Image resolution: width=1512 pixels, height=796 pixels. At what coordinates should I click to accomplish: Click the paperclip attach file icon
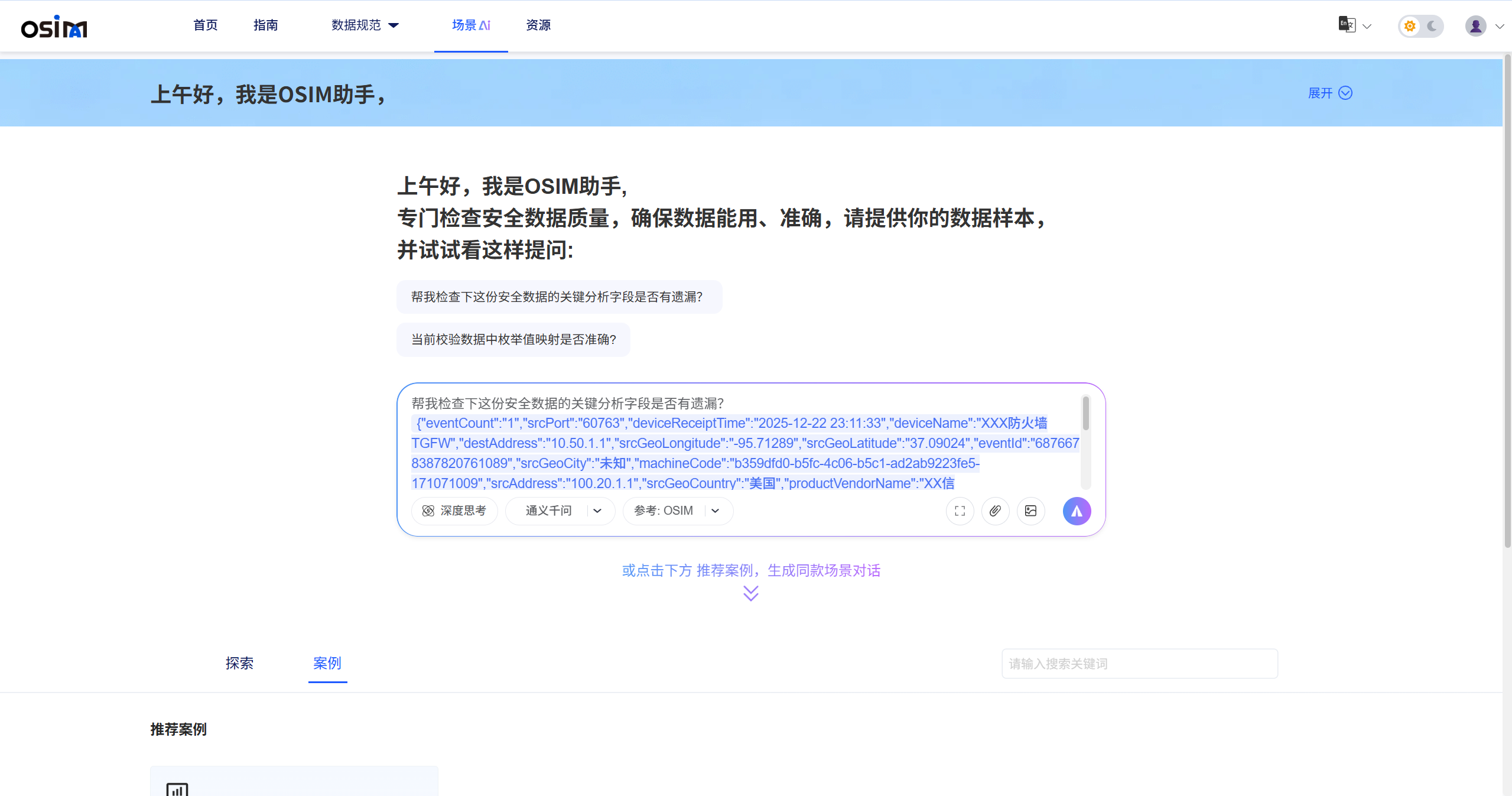pyautogui.click(x=996, y=511)
